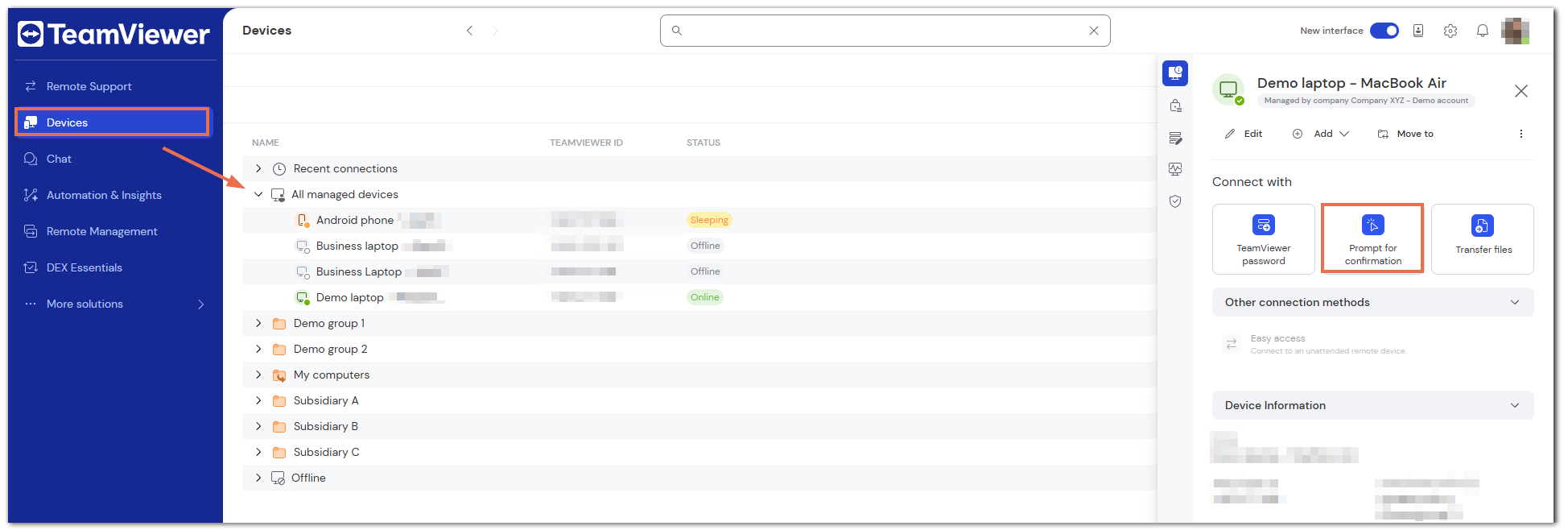Open settings gear icon

click(x=1450, y=31)
